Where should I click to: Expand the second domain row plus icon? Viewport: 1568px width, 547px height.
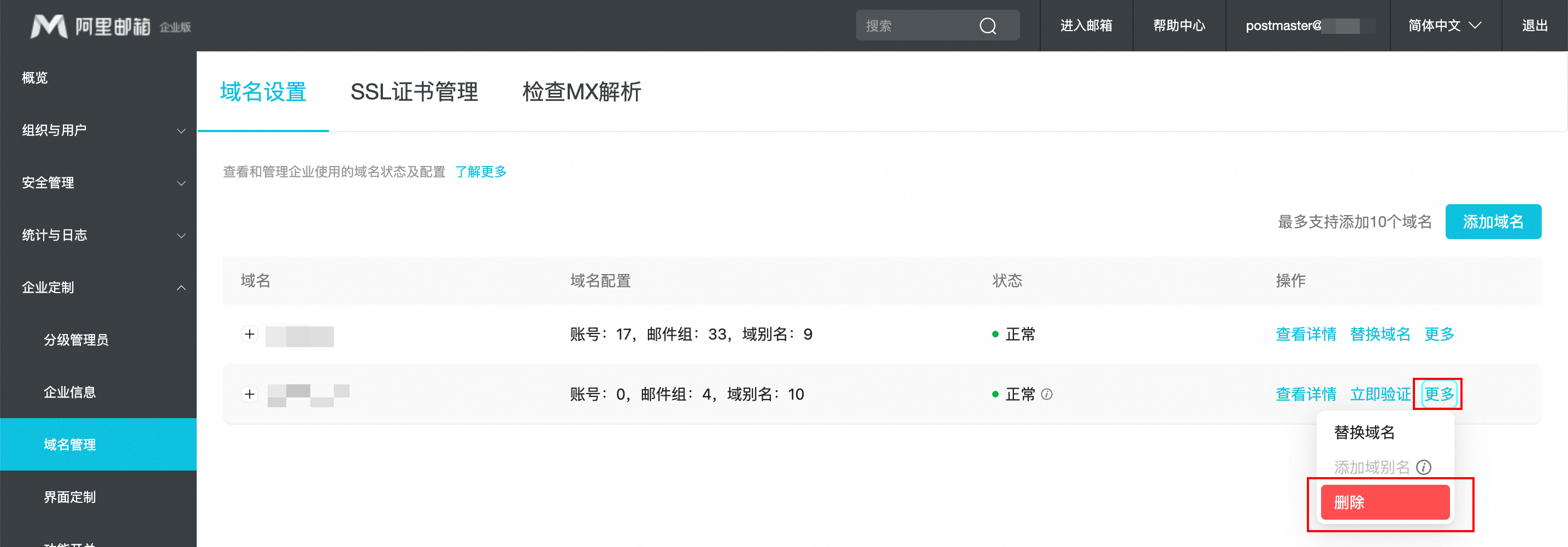click(250, 394)
